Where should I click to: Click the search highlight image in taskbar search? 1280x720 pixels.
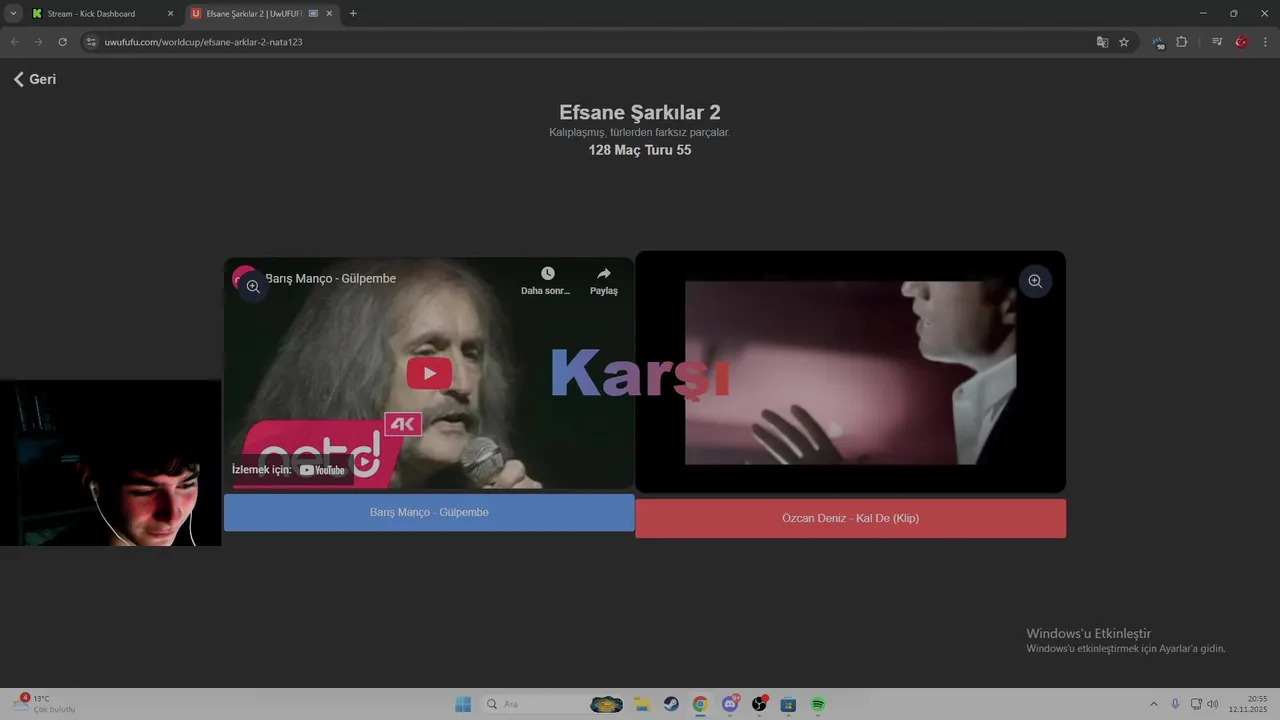[x=606, y=704]
